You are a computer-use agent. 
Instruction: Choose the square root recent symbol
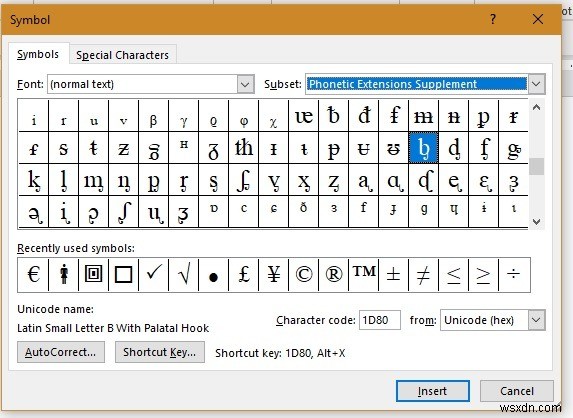[183, 274]
